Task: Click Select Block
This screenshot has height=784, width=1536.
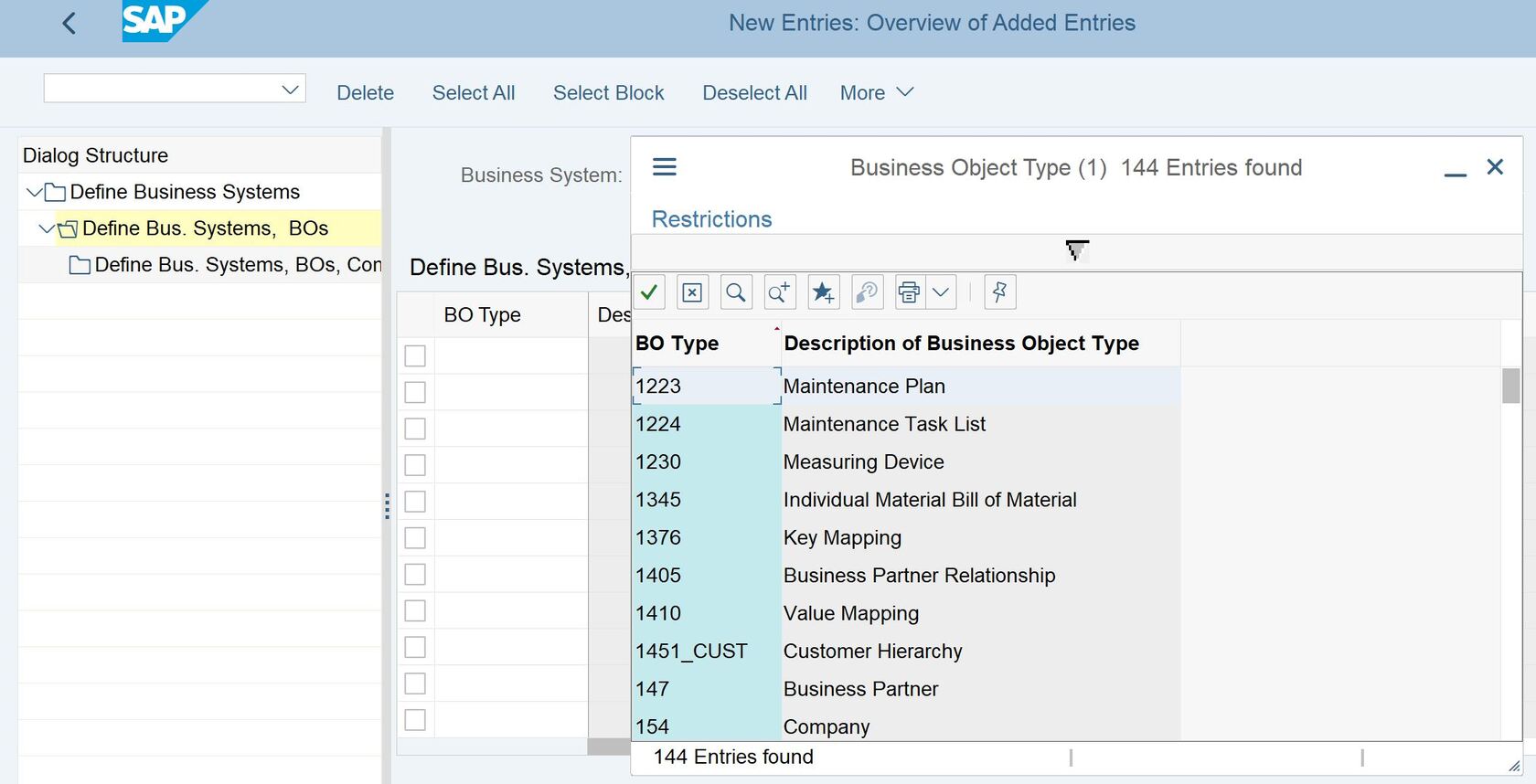Action: pyautogui.click(x=609, y=92)
